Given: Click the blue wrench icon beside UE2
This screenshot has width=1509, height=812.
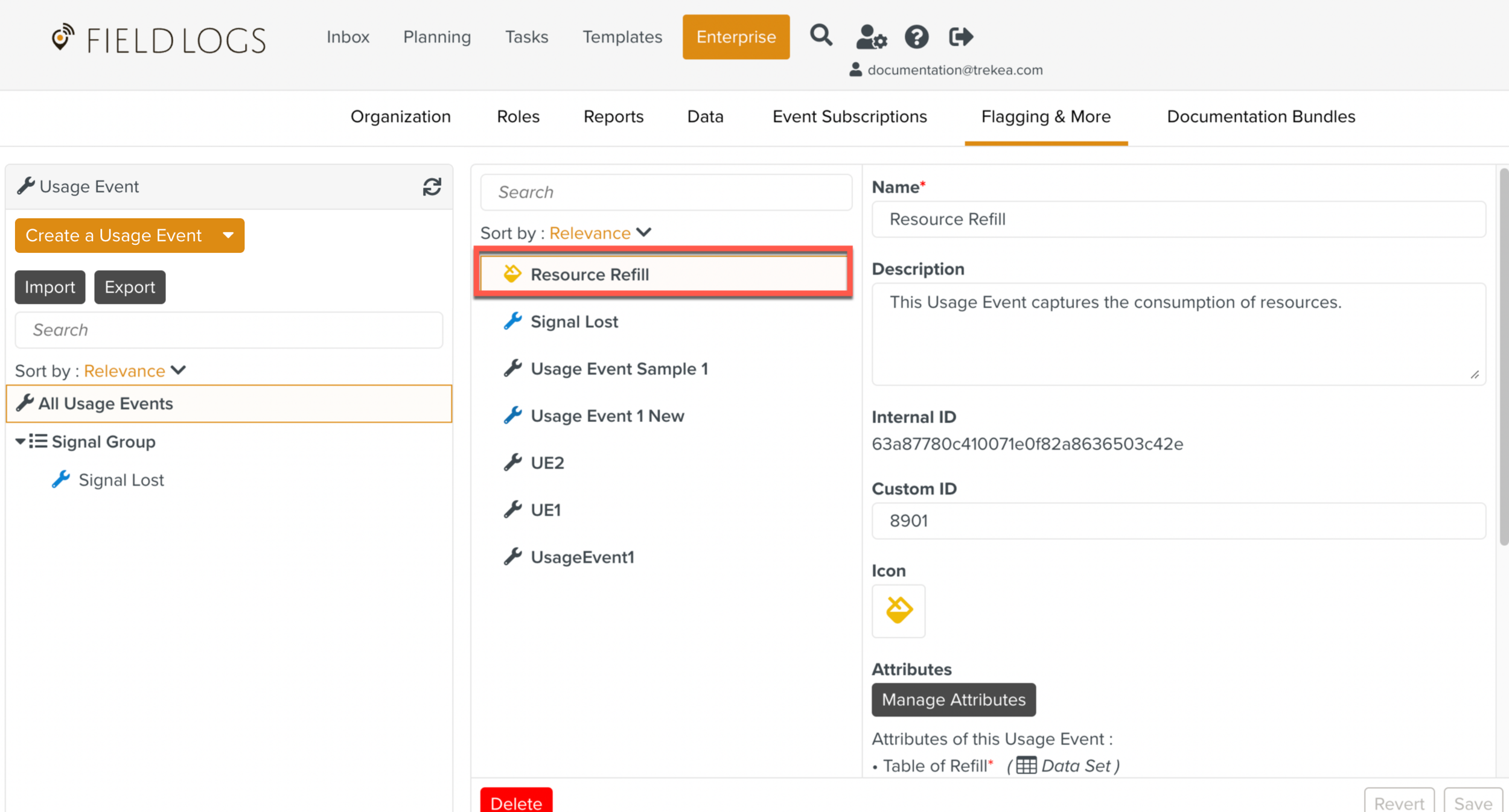Looking at the screenshot, I should (x=512, y=463).
